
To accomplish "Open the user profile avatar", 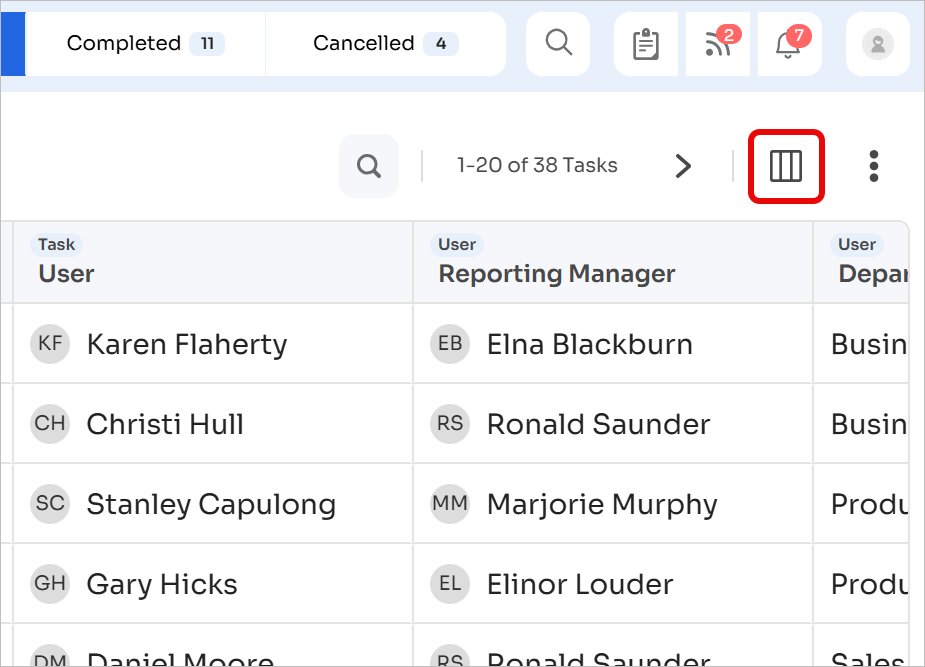I will click(878, 44).
